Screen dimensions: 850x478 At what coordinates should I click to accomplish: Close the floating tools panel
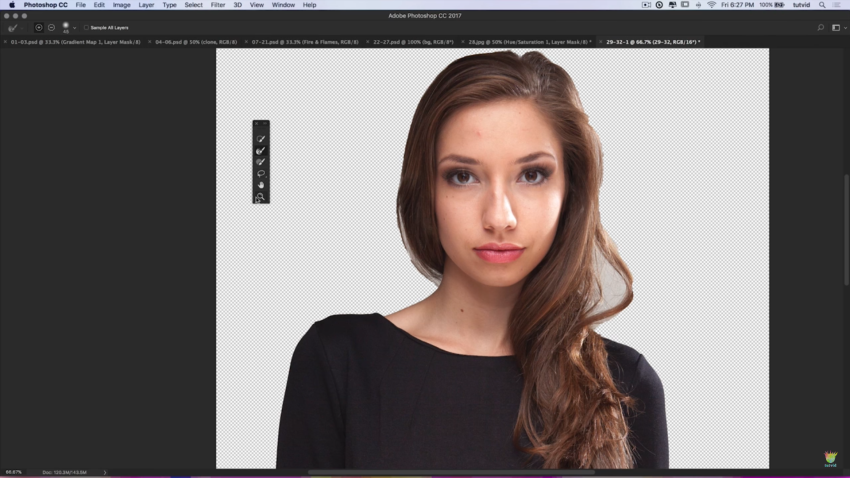tap(256, 124)
